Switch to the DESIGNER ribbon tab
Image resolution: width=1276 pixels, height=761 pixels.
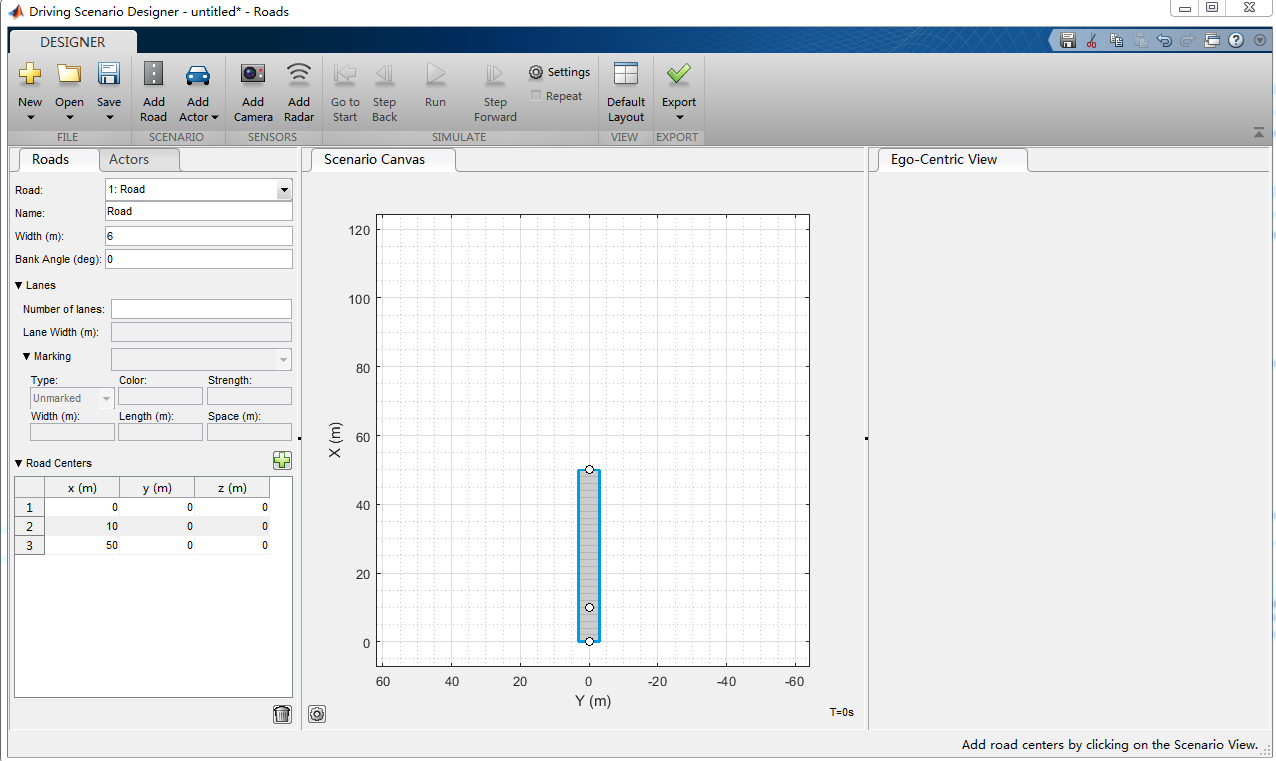(x=73, y=42)
